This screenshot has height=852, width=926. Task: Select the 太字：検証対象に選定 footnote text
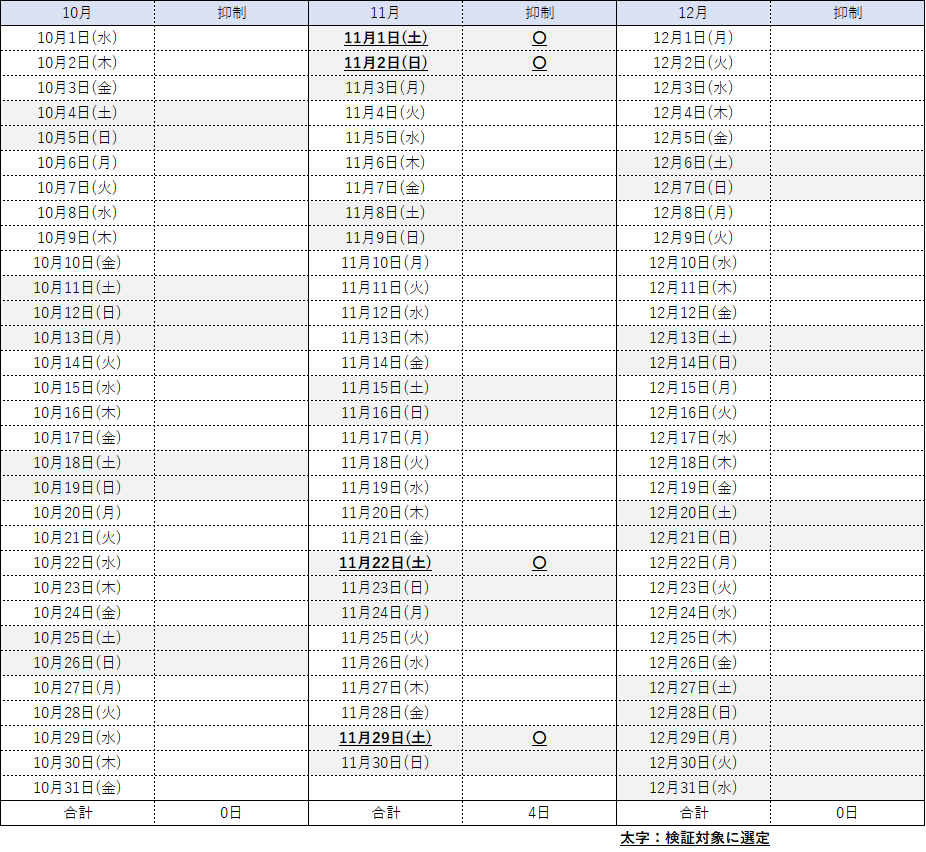(694, 839)
